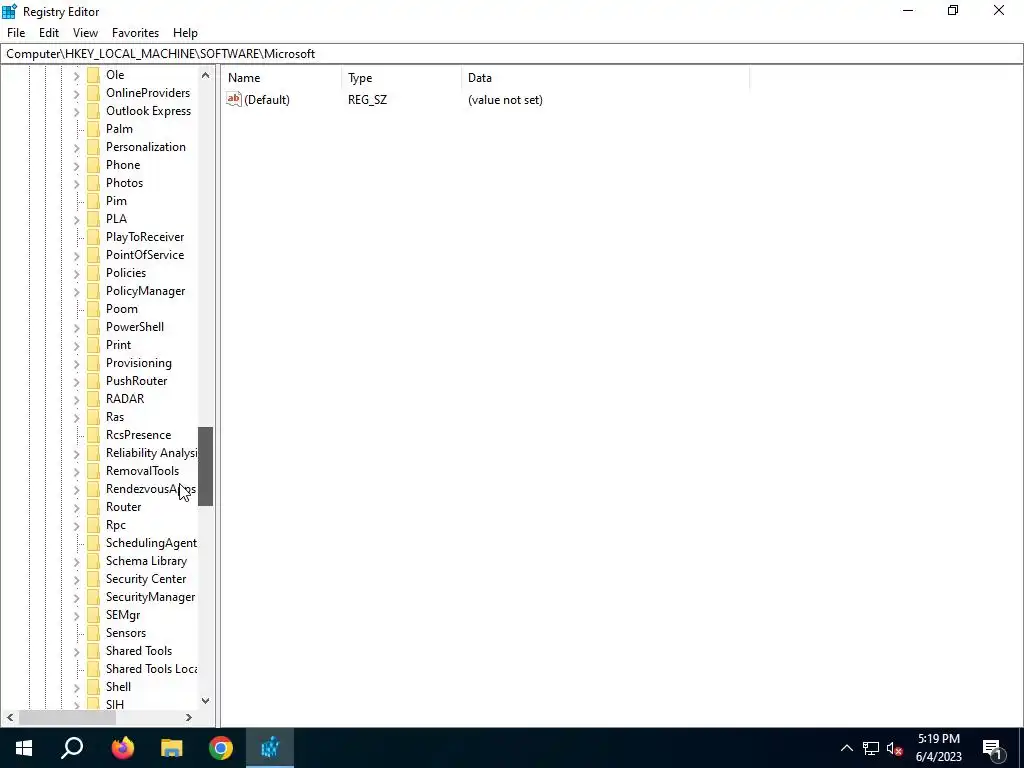The height and width of the screenshot is (768, 1024).
Task: Show hidden system tray icons
Action: coord(846,748)
